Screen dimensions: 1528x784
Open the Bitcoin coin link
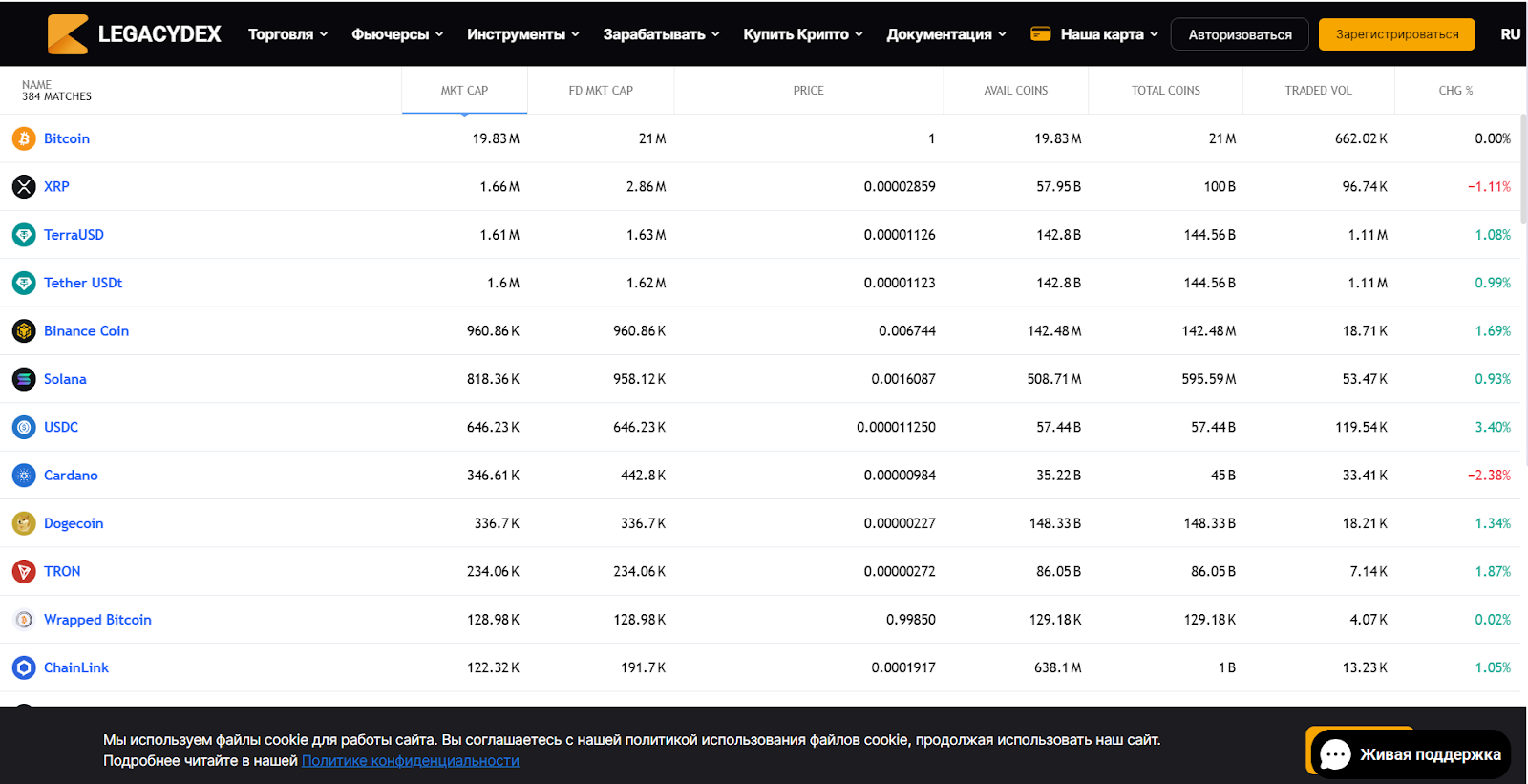tap(67, 138)
